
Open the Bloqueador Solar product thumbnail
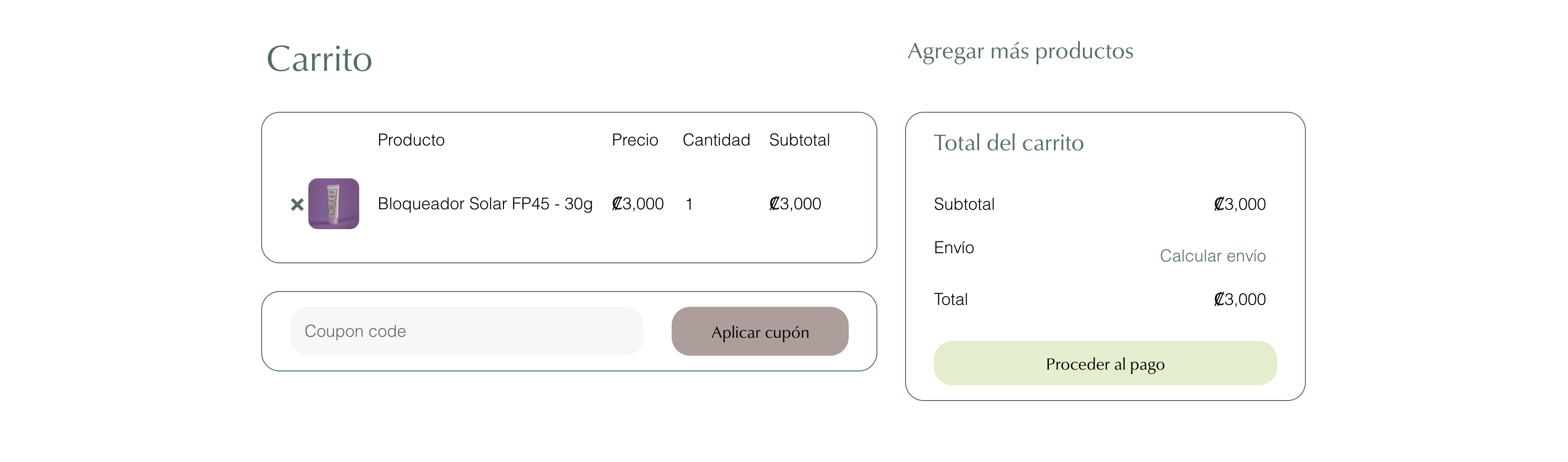point(334,204)
